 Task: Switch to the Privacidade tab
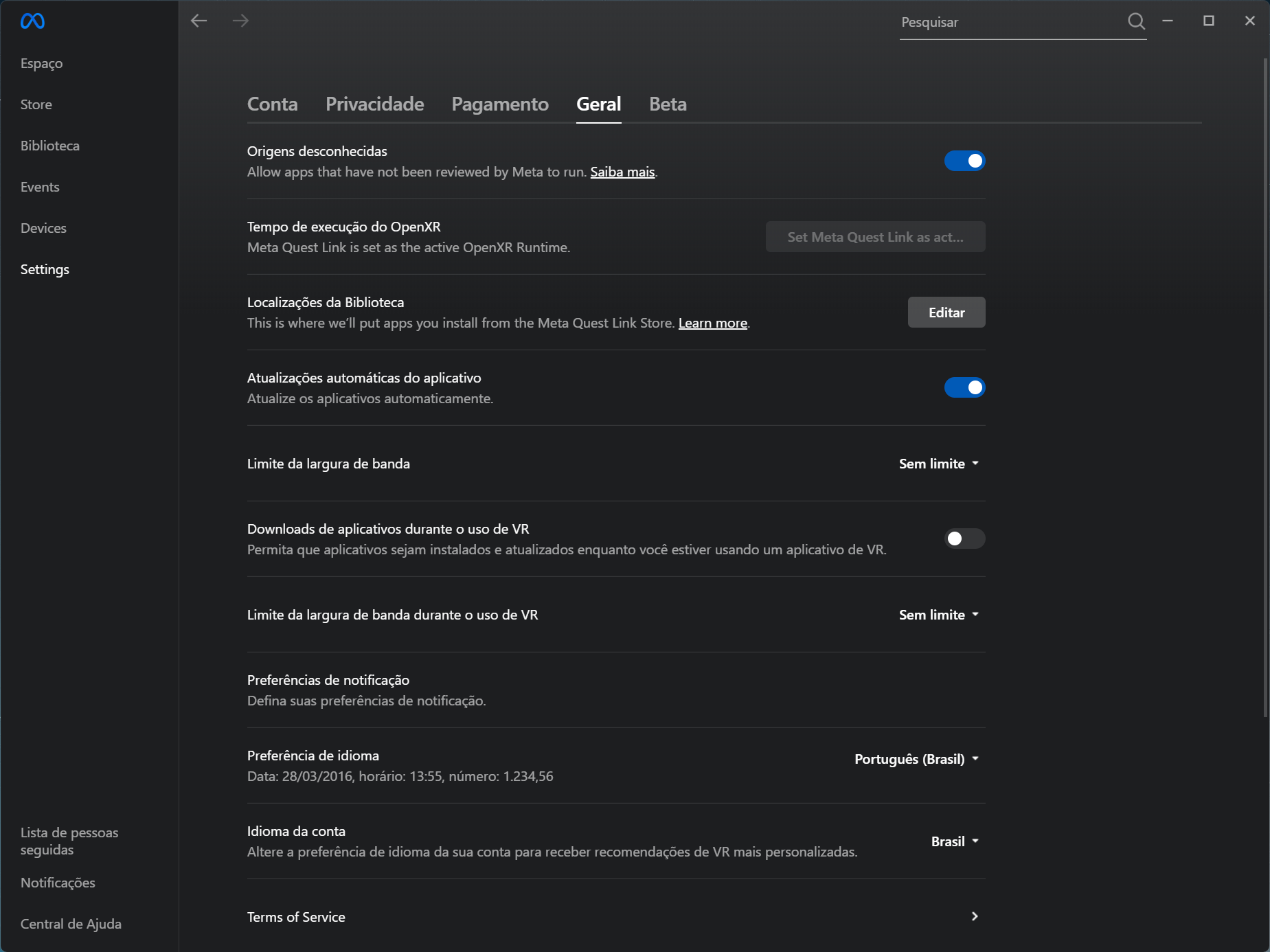point(374,104)
